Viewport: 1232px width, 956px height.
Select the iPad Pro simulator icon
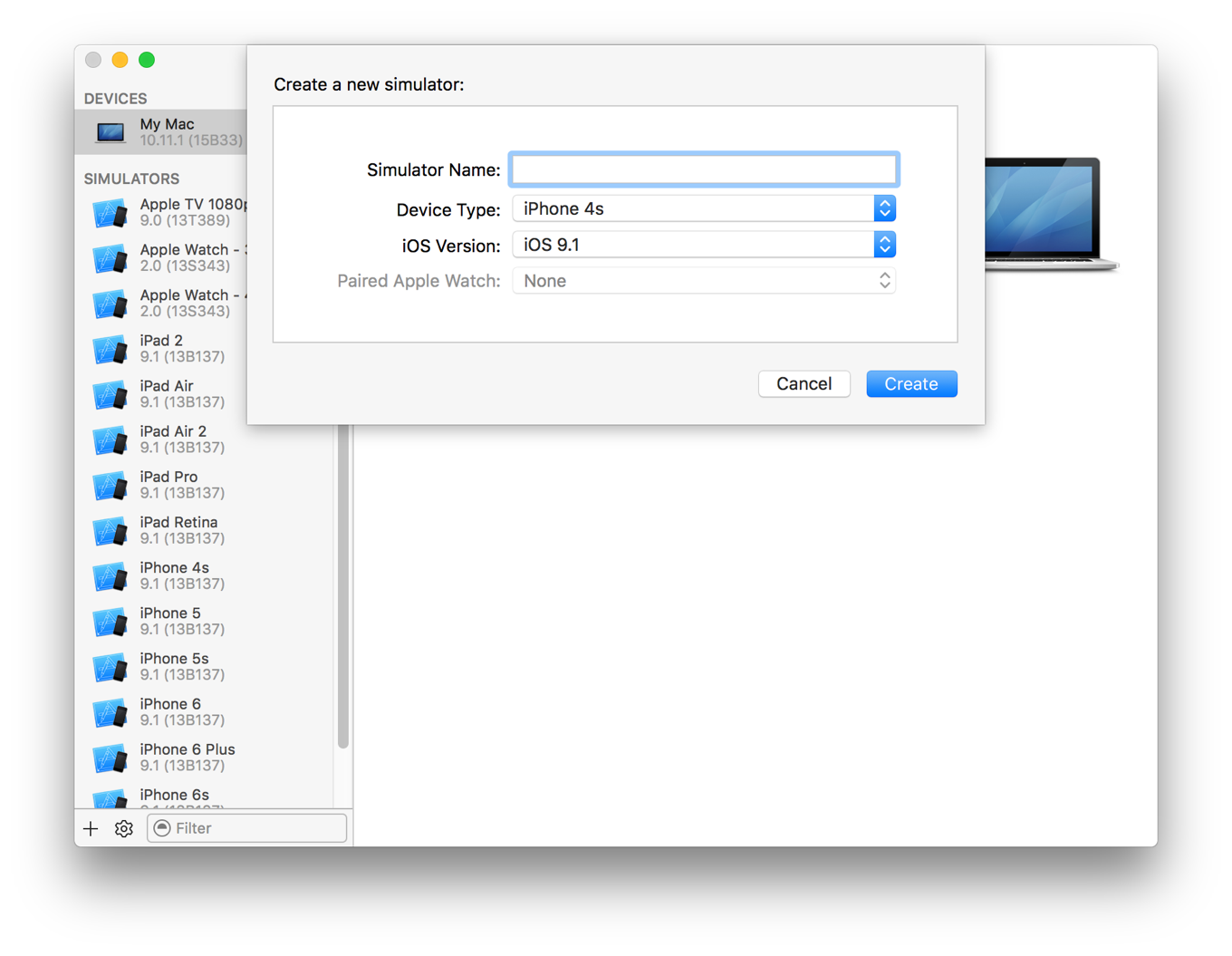pos(110,485)
